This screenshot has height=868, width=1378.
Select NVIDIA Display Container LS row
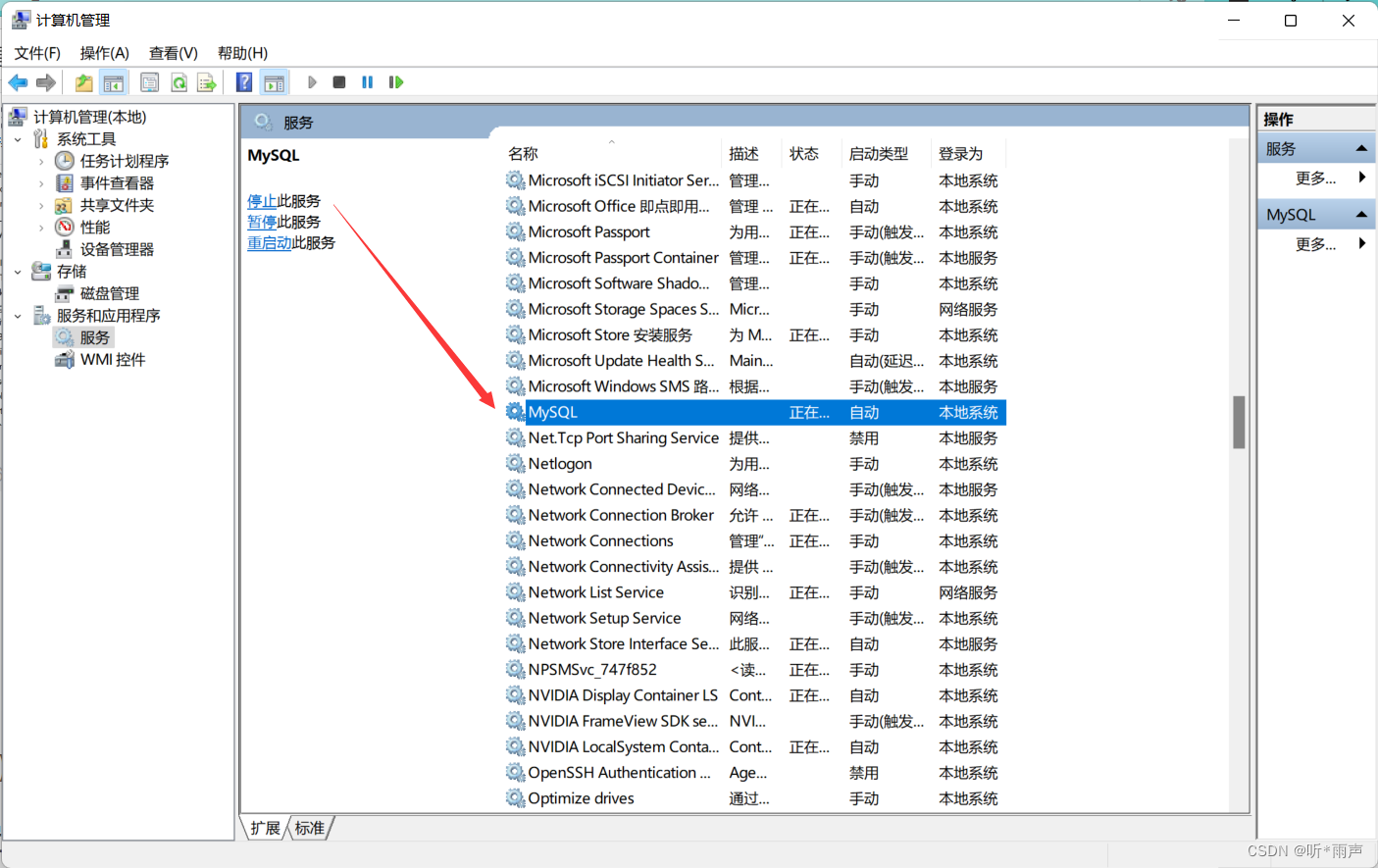(755, 695)
